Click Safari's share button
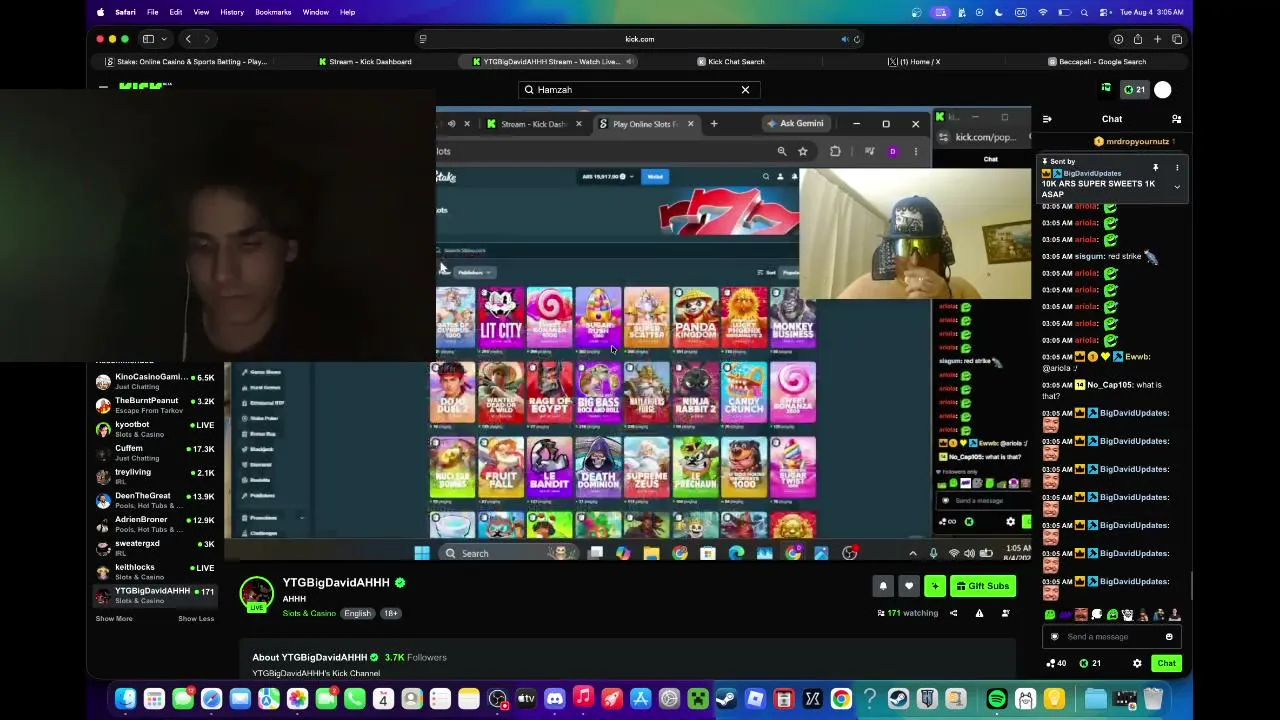1280x720 pixels. (1138, 39)
